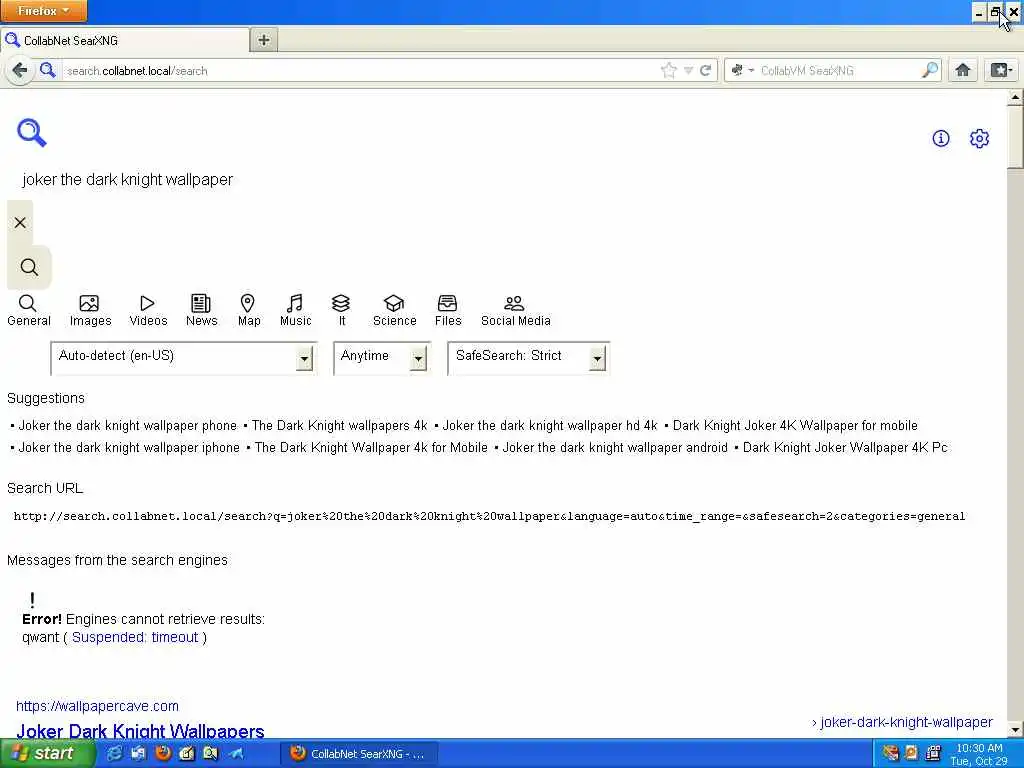Switch to Social Media category

click(515, 311)
